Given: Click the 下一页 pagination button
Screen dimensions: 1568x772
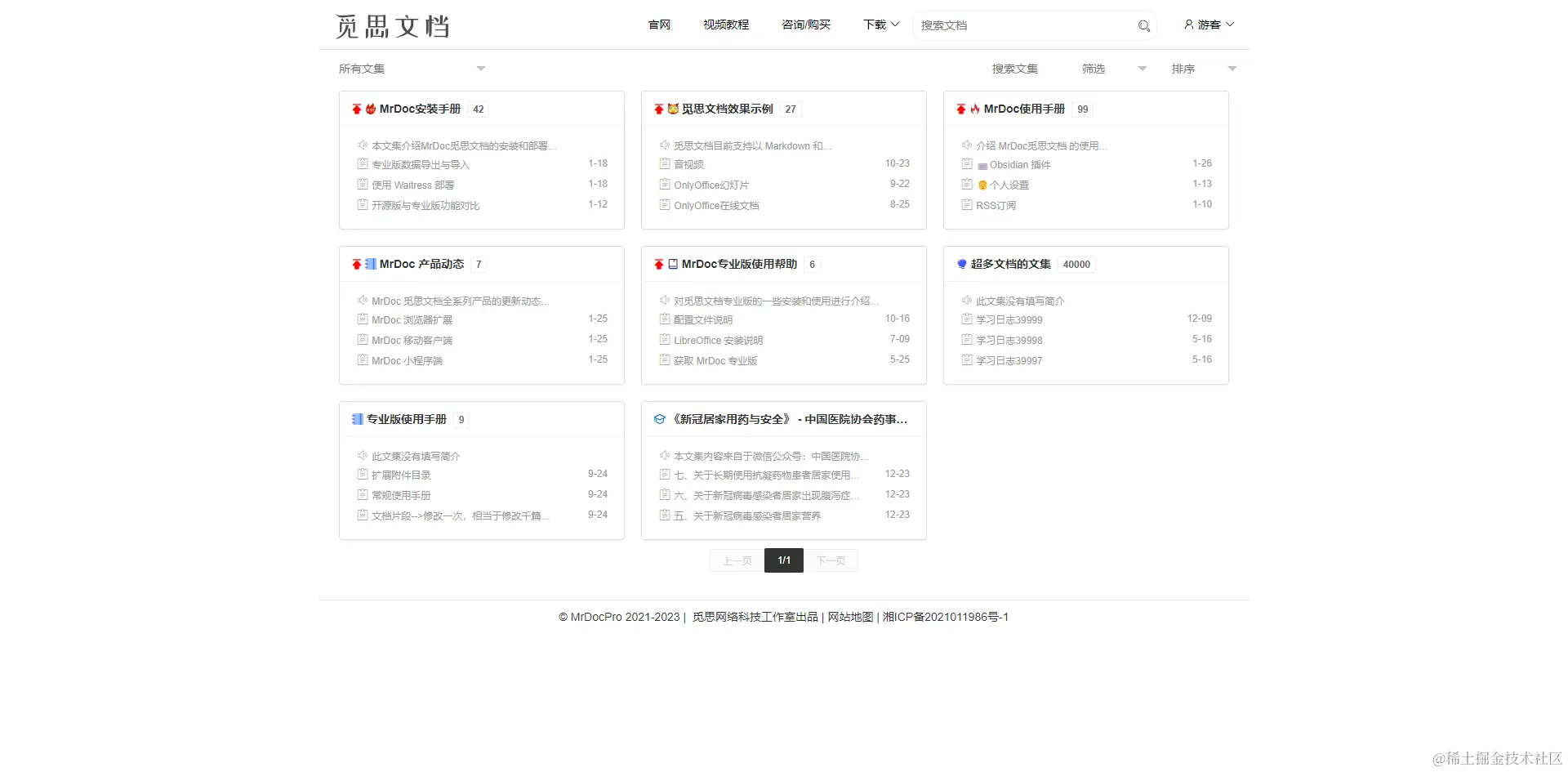Looking at the screenshot, I should click(x=831, y=560).
